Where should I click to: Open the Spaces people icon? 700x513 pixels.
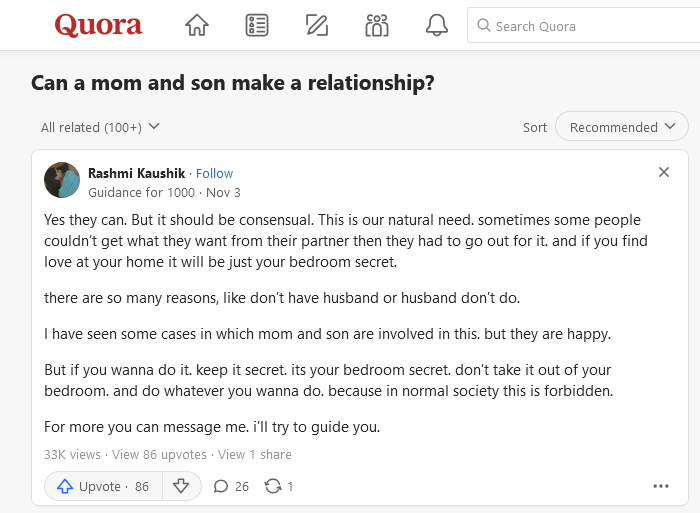pyautogui.click(x=377, y=26)
